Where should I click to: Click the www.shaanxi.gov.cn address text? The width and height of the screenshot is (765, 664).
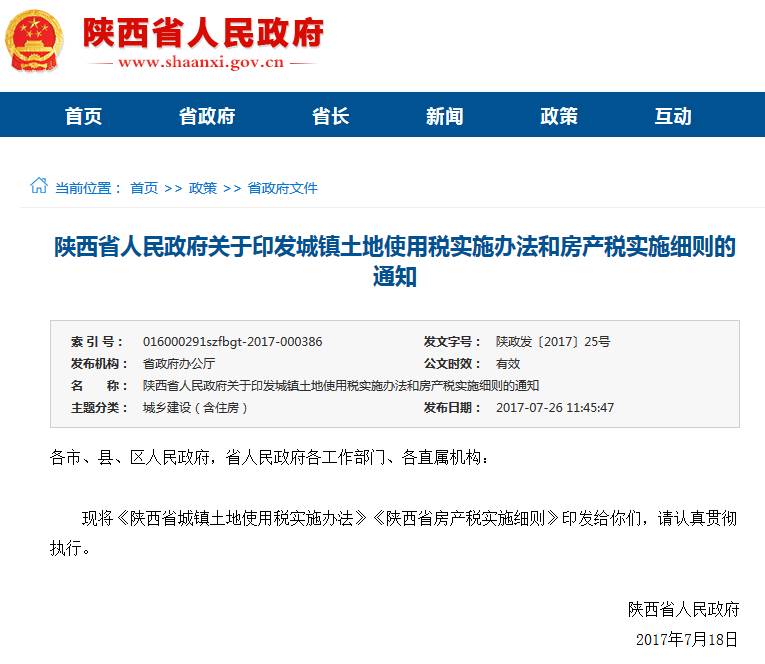point(200,63)
